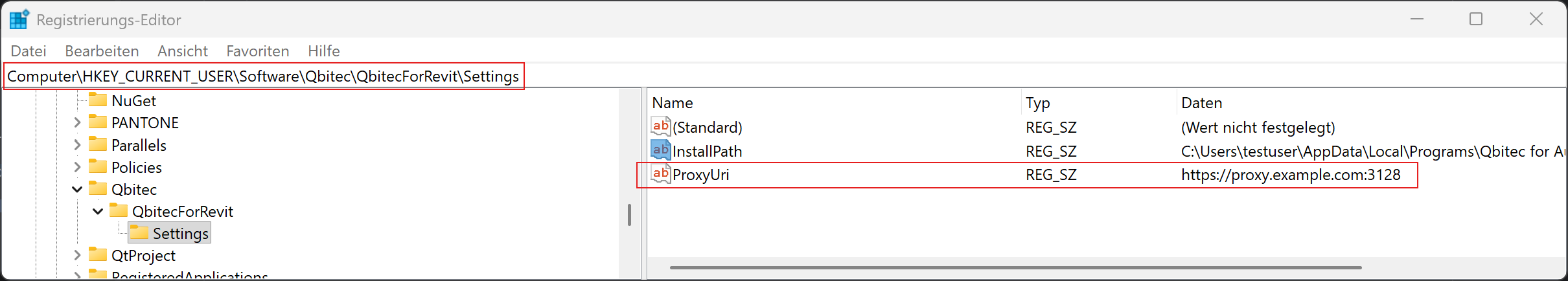This screenshot has height=281, width=1568.
Task: Expand the QtProject tree node
Action: pyautogui.click(x=77, y=256)
